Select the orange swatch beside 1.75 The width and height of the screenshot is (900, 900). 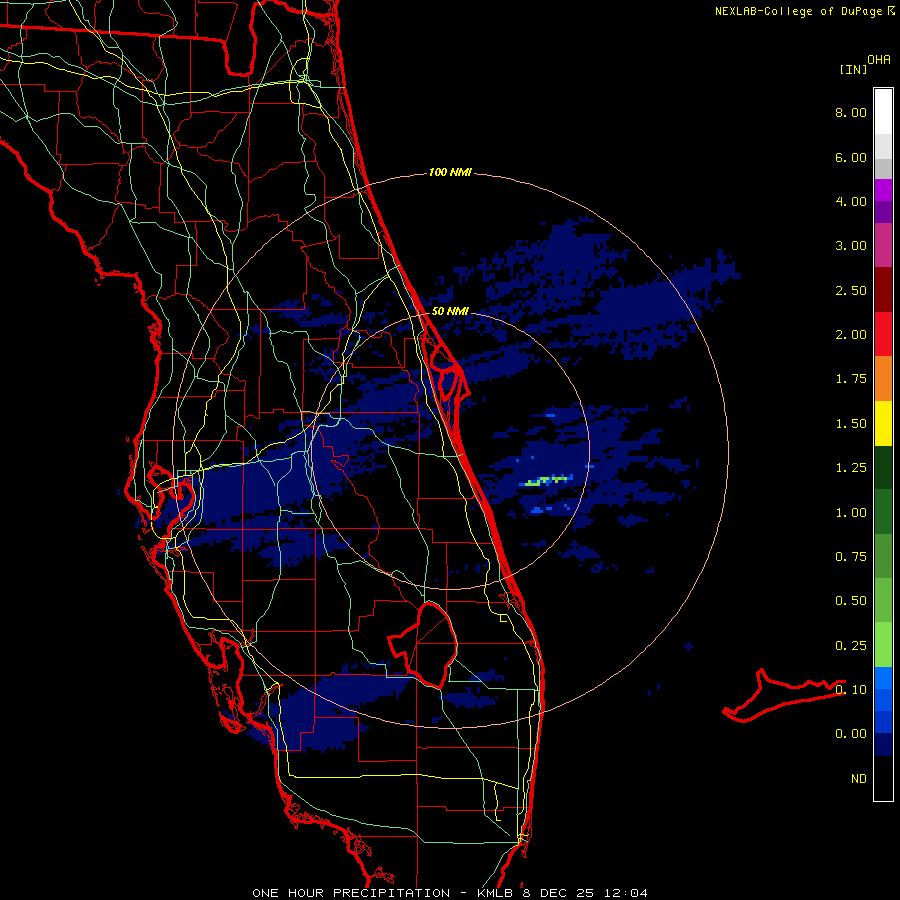click(x=883, y=379)
